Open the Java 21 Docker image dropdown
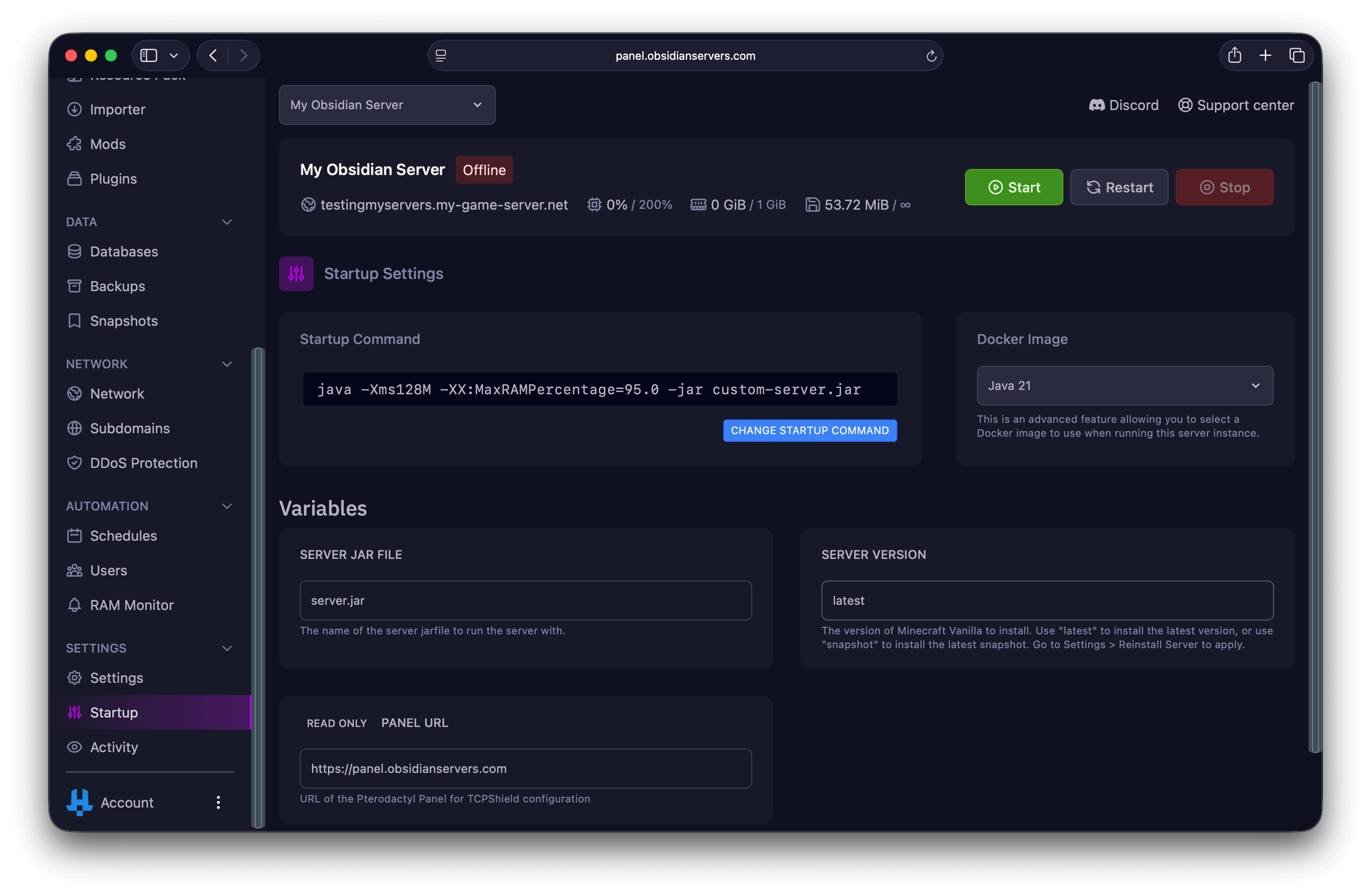 pos(1124,386)
